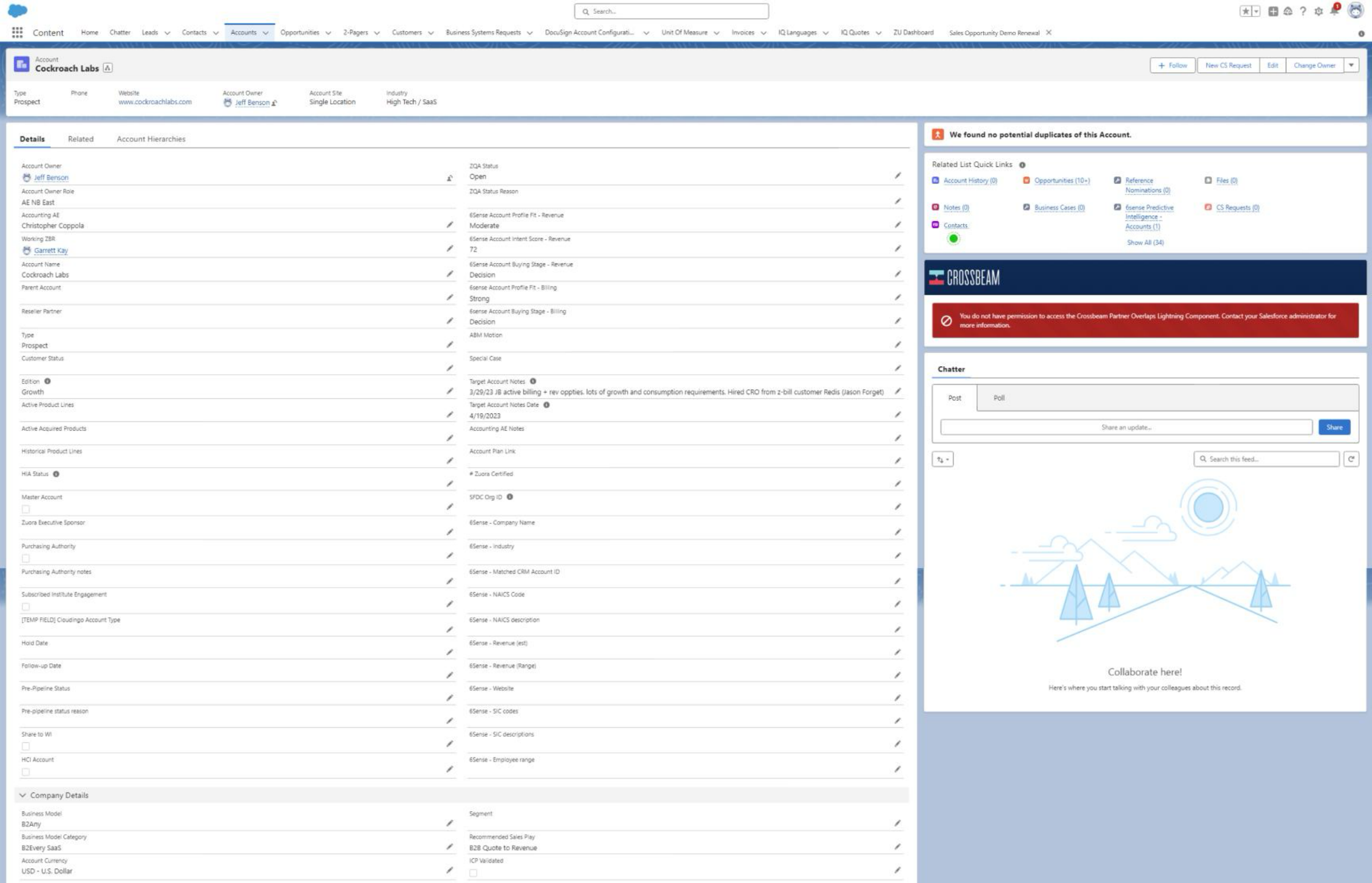Open the feed sort order icon
Screen dimensions: 1372x883
[x=942, y=459]
